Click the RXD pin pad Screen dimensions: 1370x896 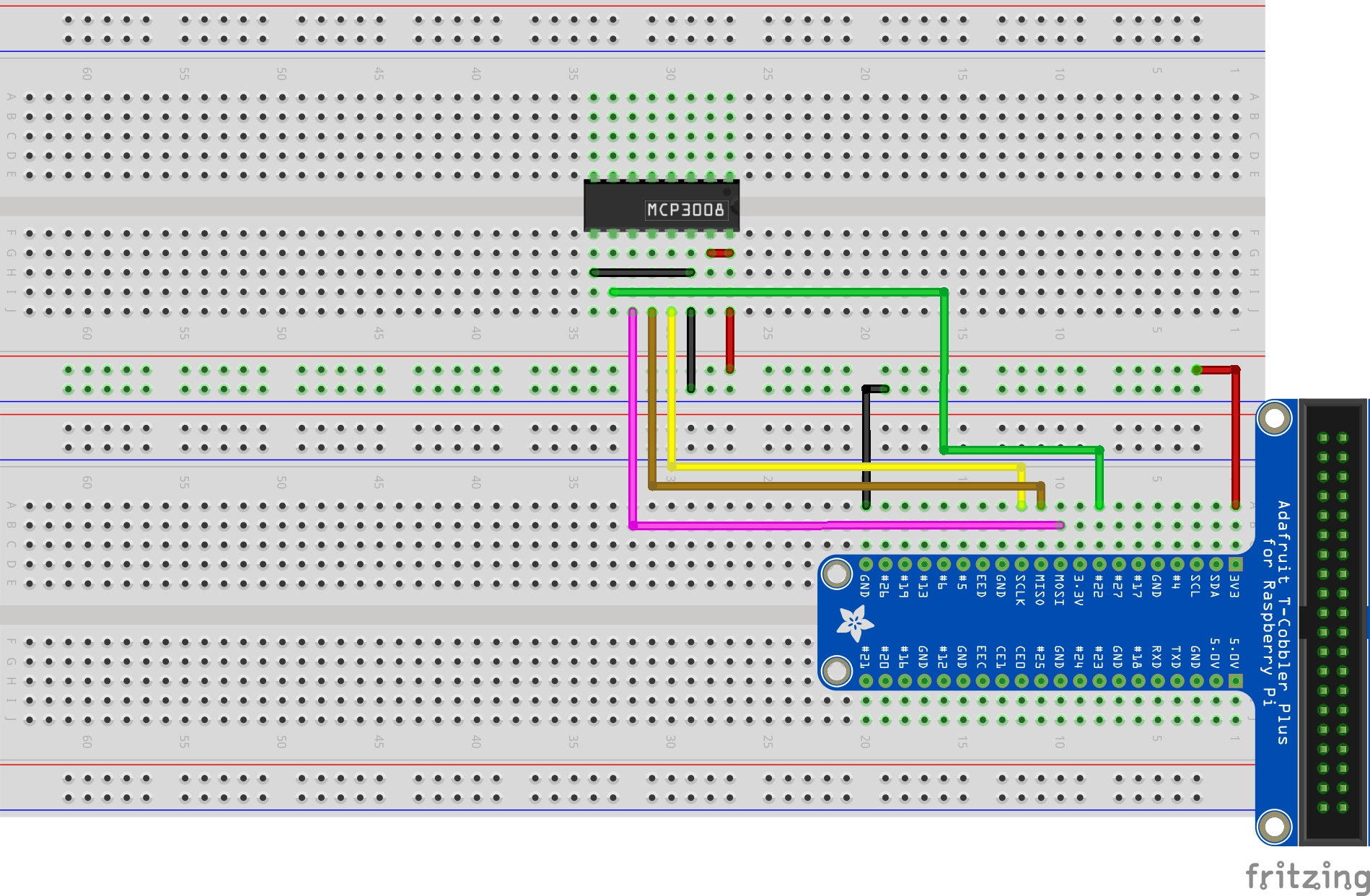coord(1157,681)
